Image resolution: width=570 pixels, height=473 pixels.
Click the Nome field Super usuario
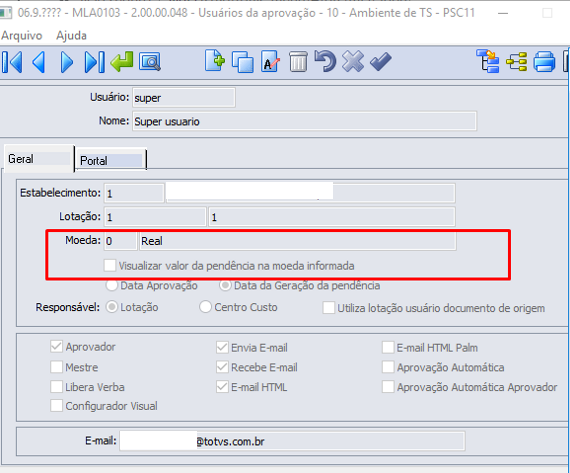coord(305,121)
